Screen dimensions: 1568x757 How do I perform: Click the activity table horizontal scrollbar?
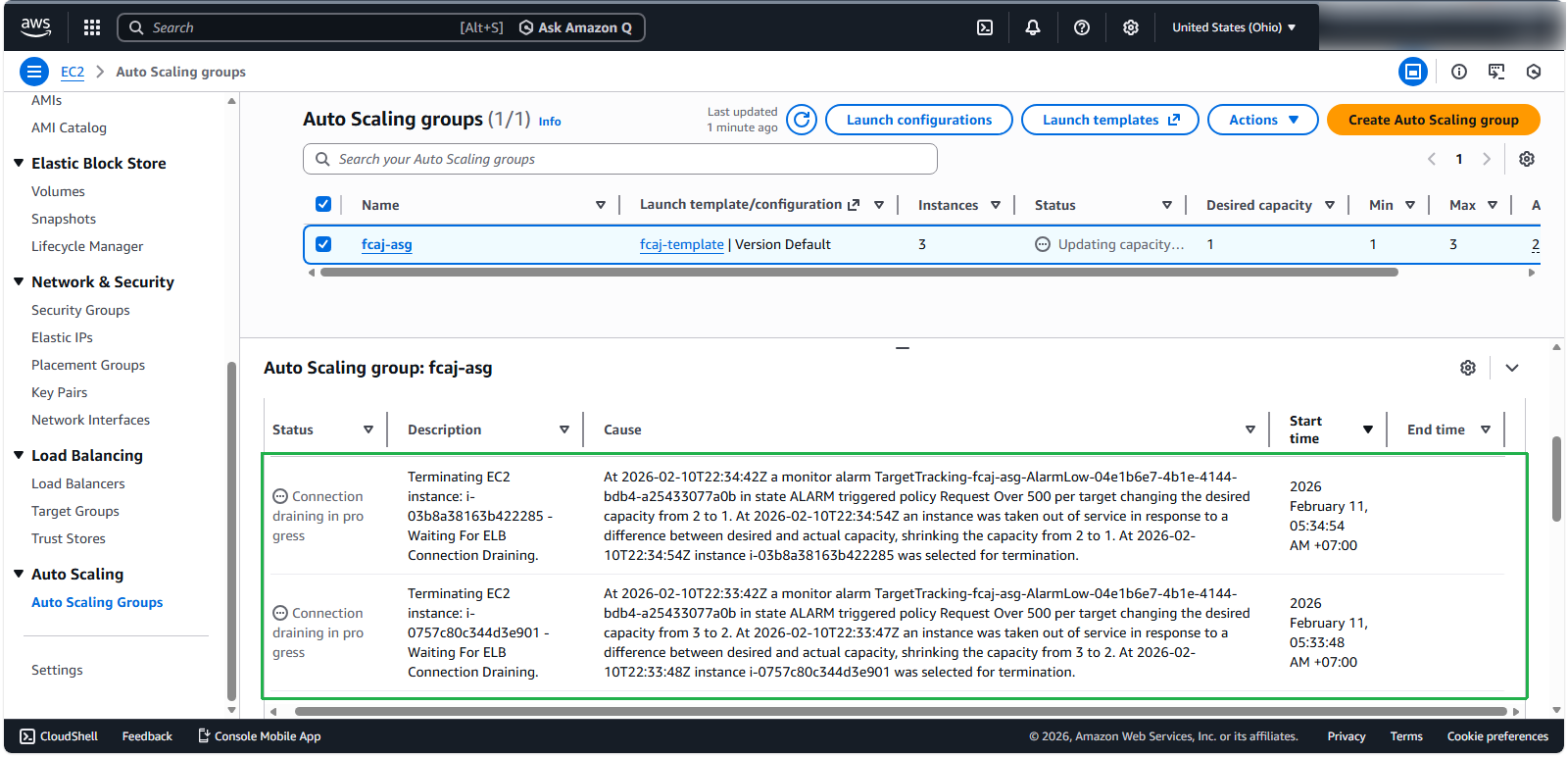pos(901,712)
